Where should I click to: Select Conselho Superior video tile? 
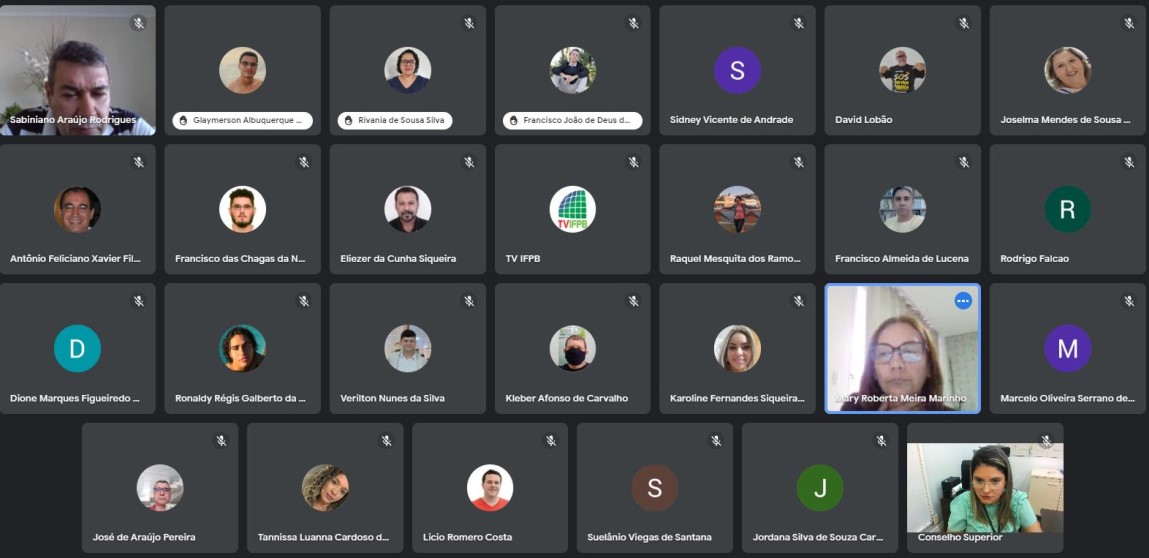985,488
